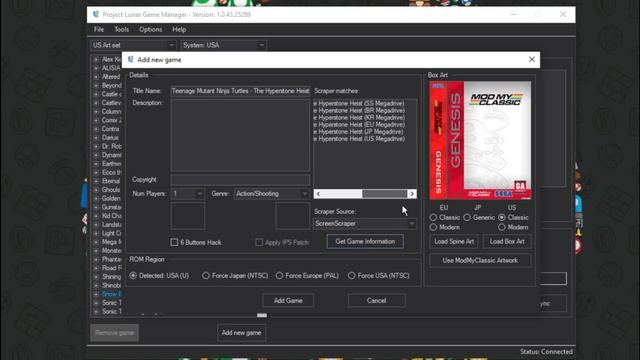Open the File menu
Screen dimensions: 640x360
coord(99,29)
